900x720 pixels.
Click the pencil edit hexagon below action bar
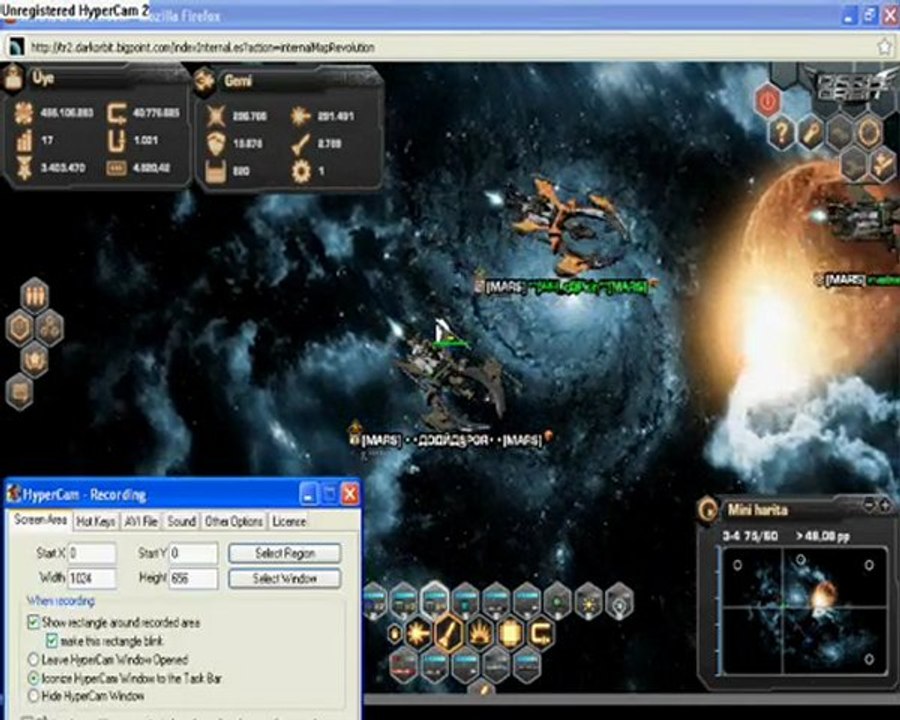(x=482, y=688)
